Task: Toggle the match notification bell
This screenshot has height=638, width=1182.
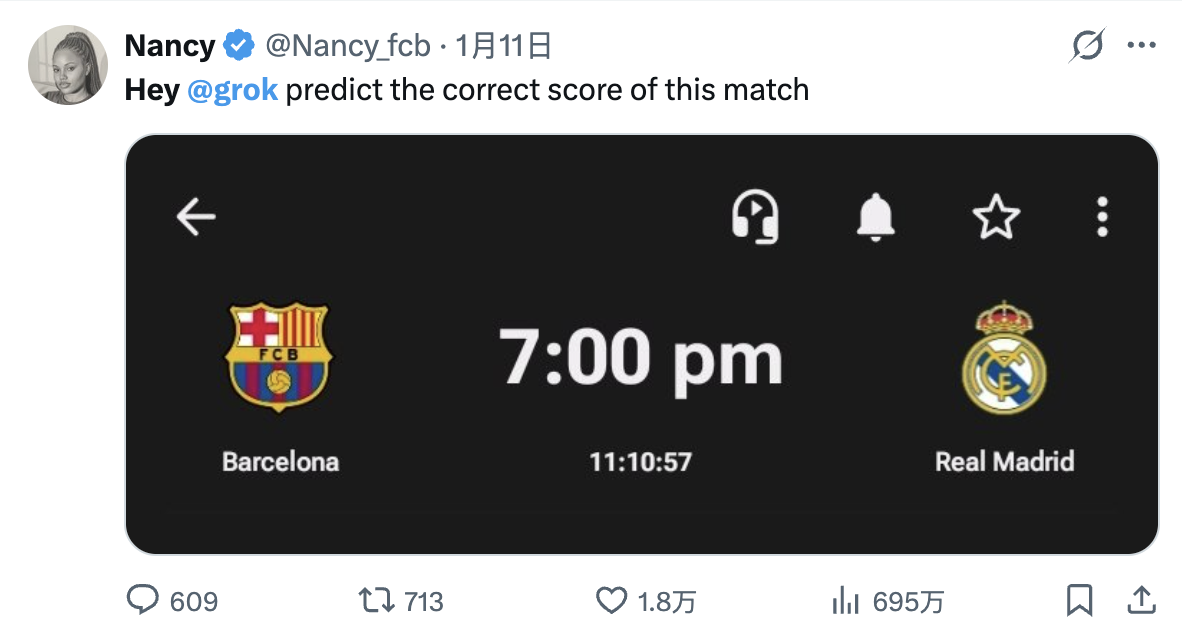Action: click(x=876, y=216)
